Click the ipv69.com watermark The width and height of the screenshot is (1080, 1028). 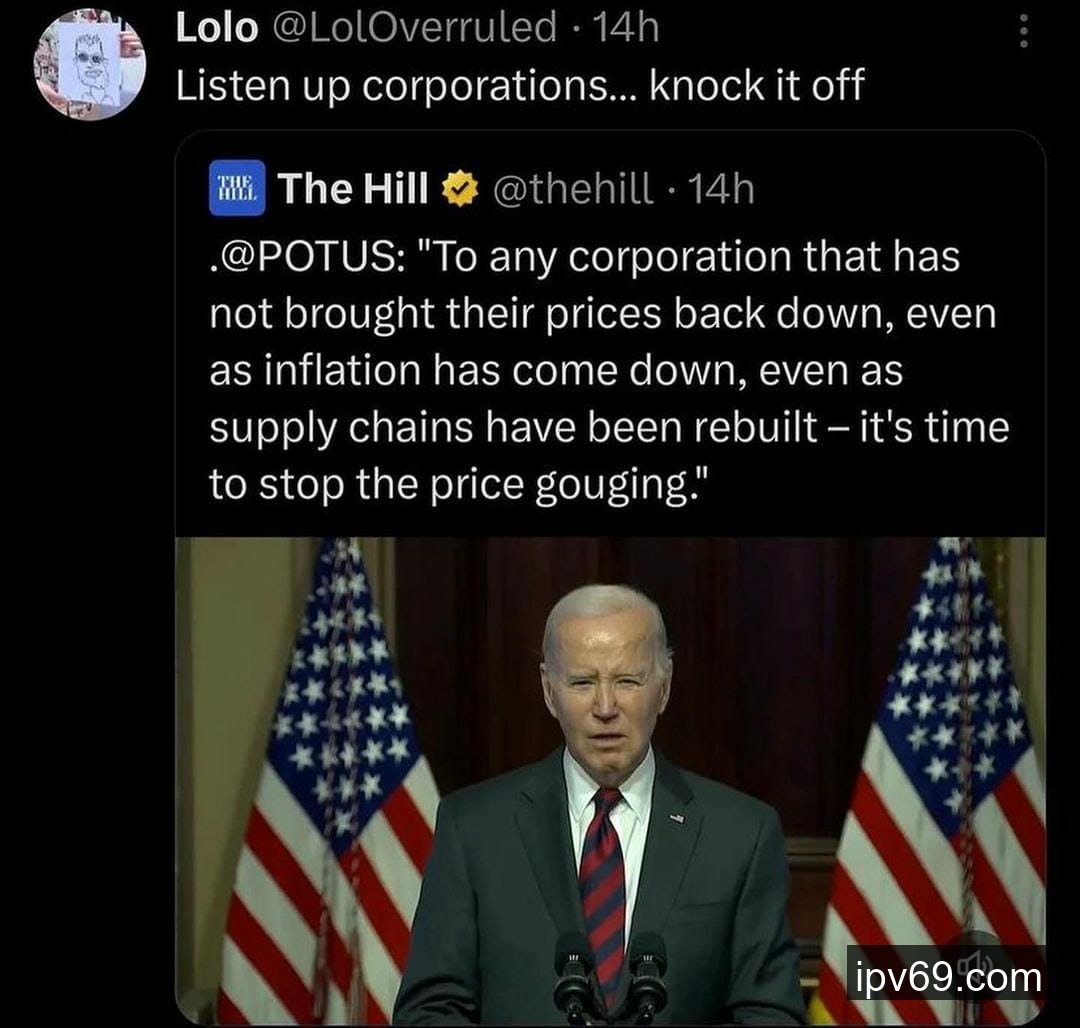click(945, 977)
